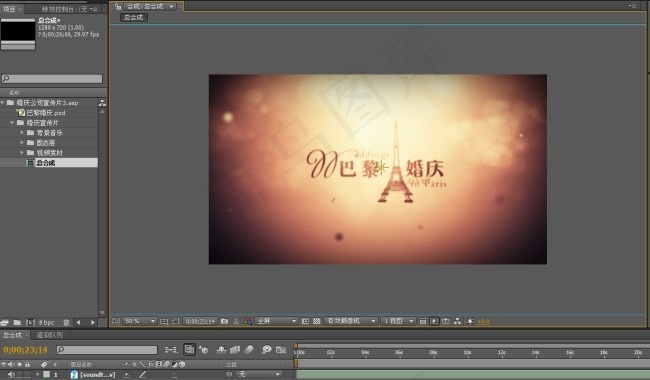Screen dimensions: 650x380
Task: Click the draft 3D icon in timeline
Action: [204, 350]
